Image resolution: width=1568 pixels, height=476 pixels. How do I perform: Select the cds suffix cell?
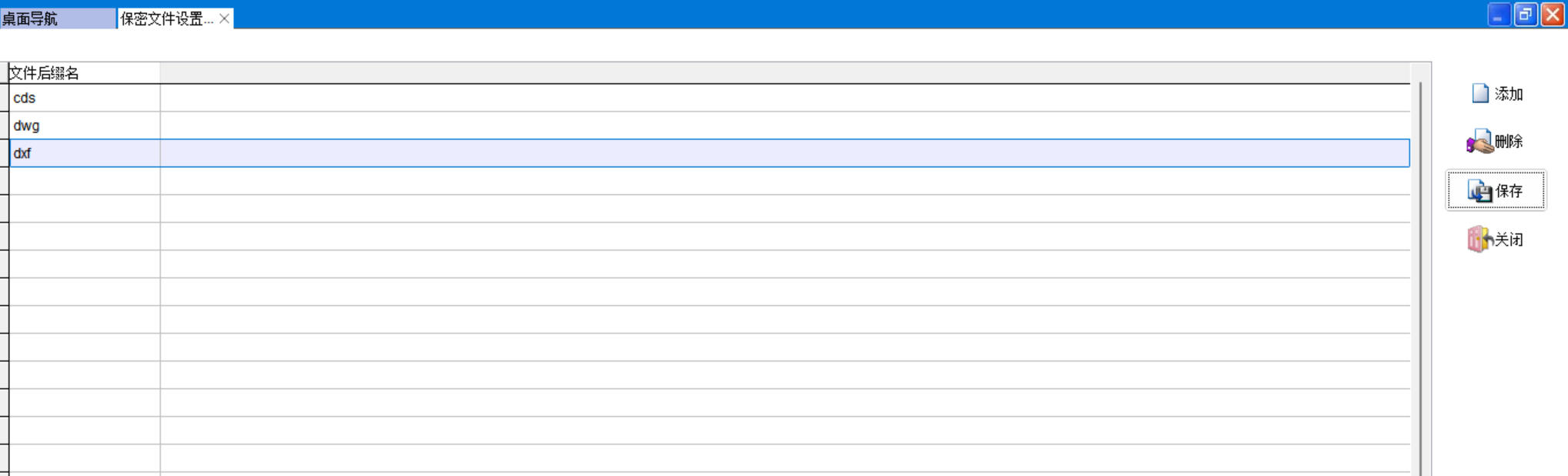tap(85, 98)
